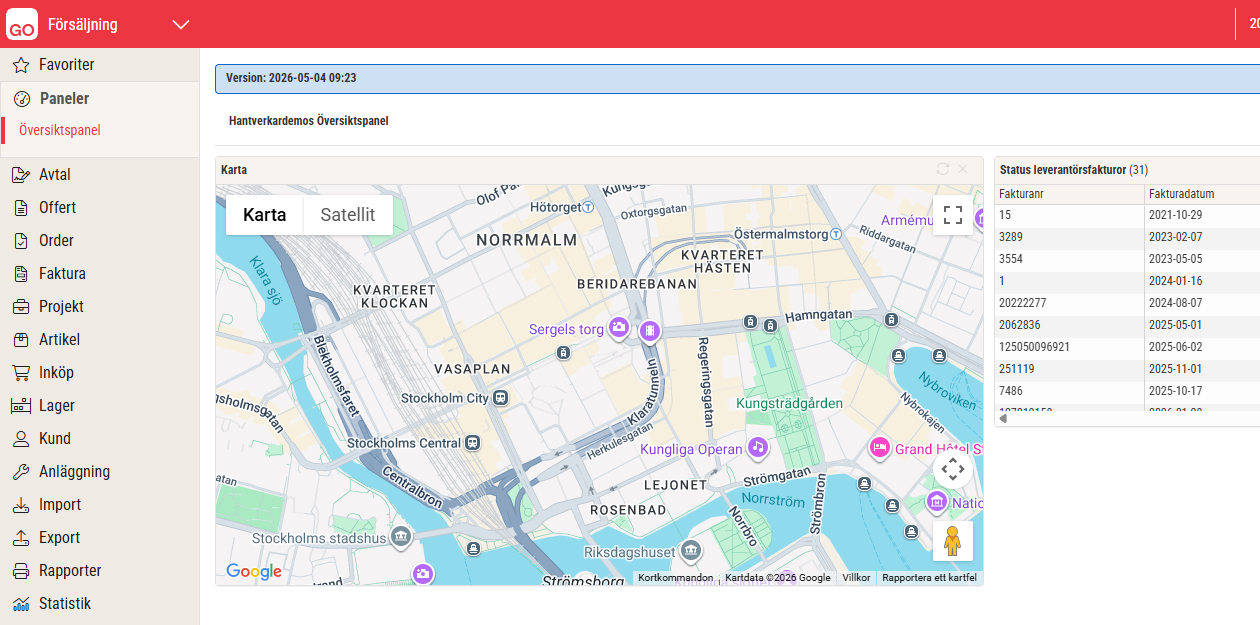
Task: Click the Riksdagshuset map marker
Action: pyautogui.click(x=690, y=550)
